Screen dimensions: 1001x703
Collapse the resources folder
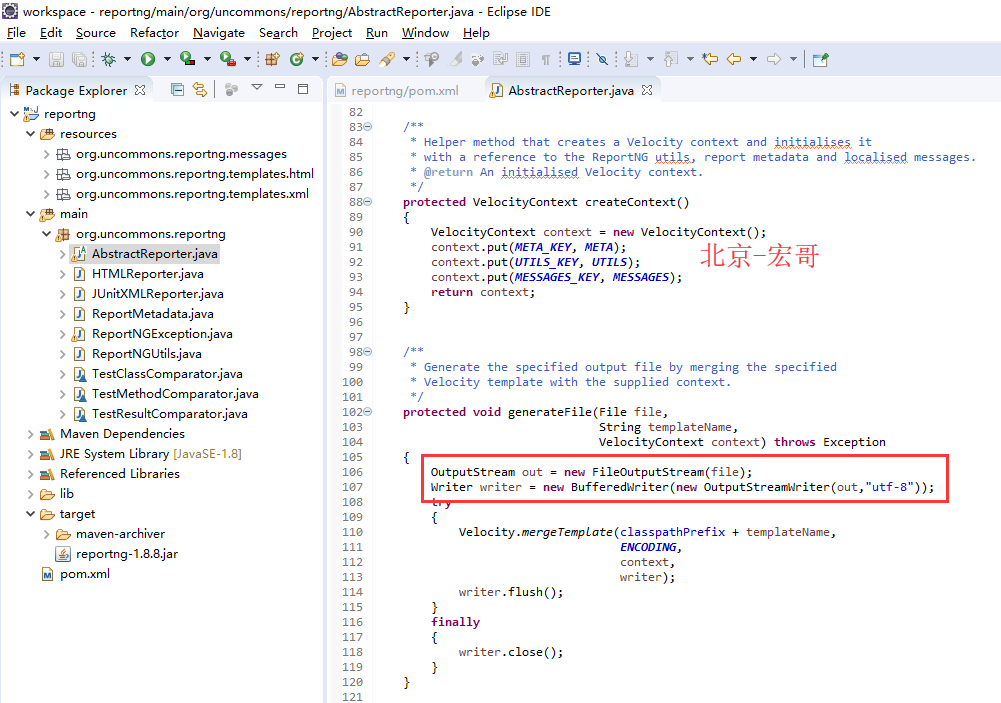click(x=30, y=133)
